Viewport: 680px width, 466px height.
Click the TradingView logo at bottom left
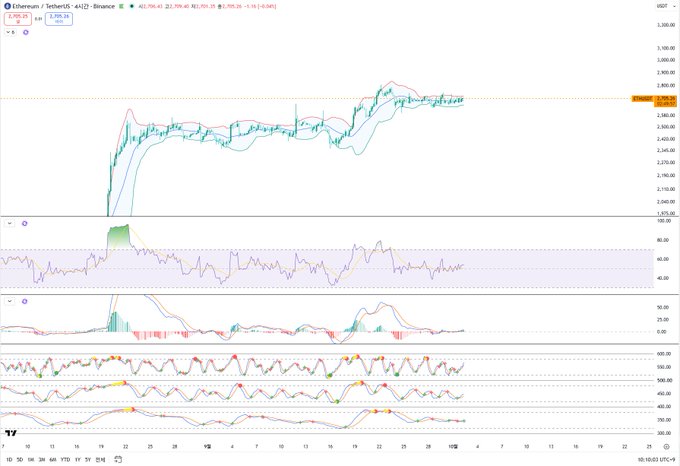(x=11, y=433)
